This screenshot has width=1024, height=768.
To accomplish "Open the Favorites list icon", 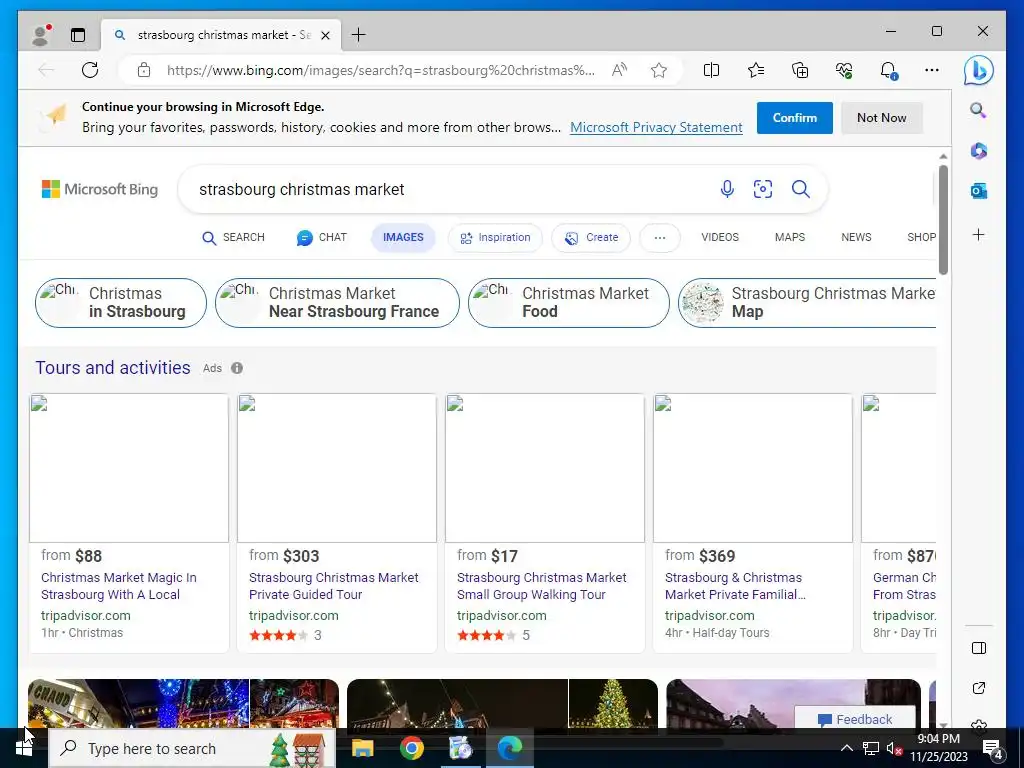I will pyautogui.click(x=756, y=70).
